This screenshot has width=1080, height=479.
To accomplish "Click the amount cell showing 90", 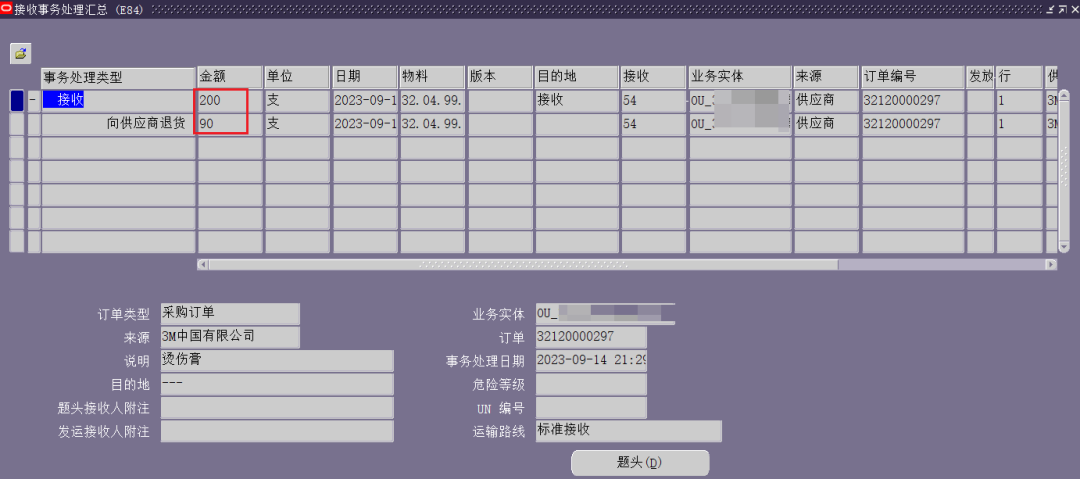I will 230,124.
